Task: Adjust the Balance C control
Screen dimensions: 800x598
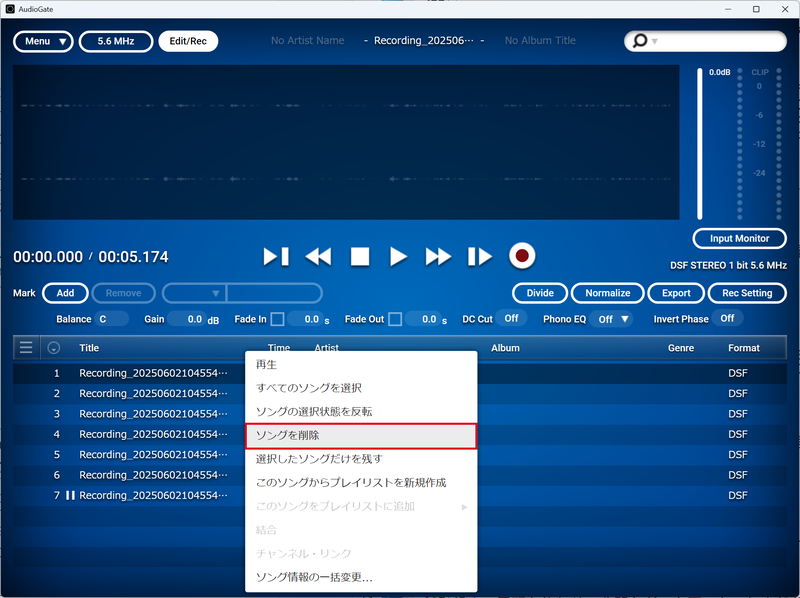Action: (110, 318)
